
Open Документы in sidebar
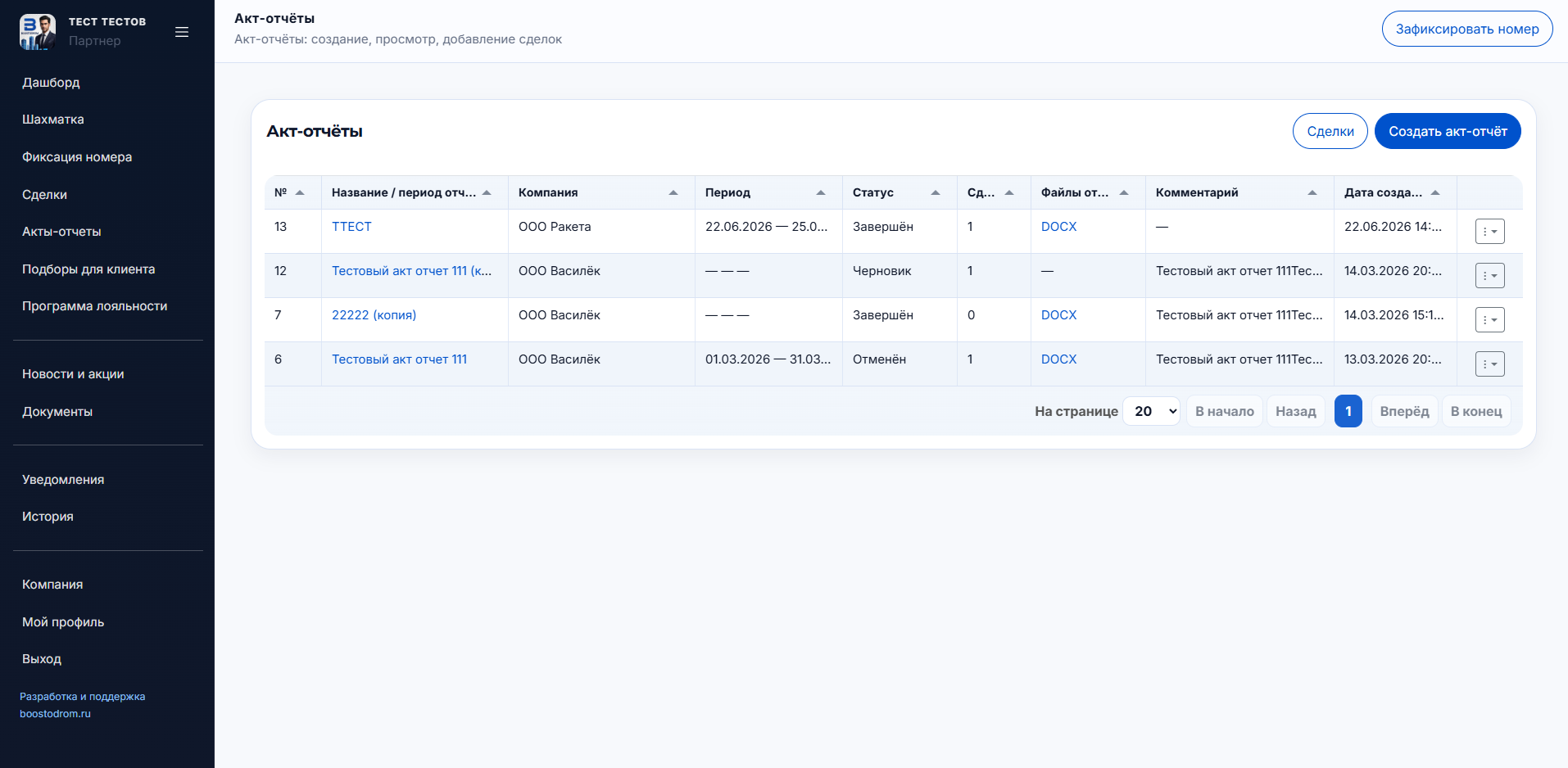(57, 412)
